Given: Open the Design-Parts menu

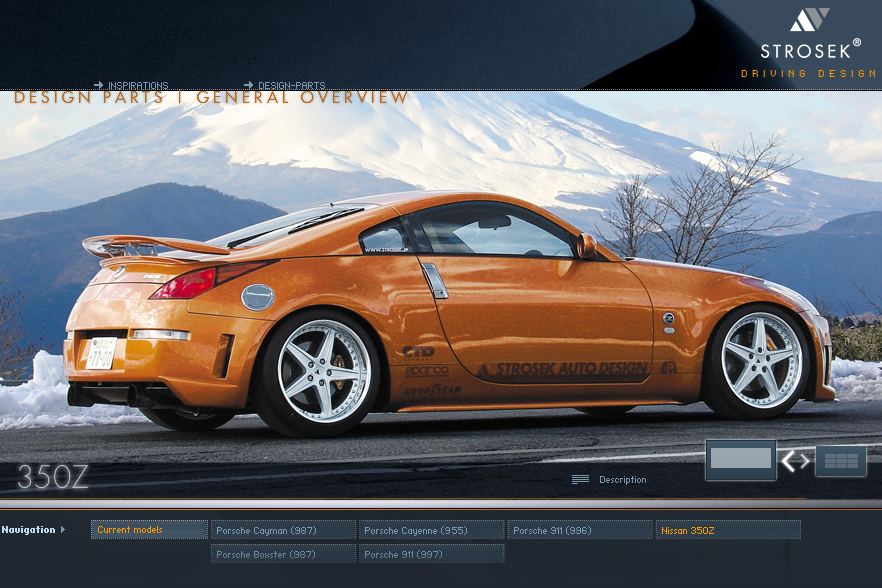Looking at the screenshot, I should click(x=285, y=85).
